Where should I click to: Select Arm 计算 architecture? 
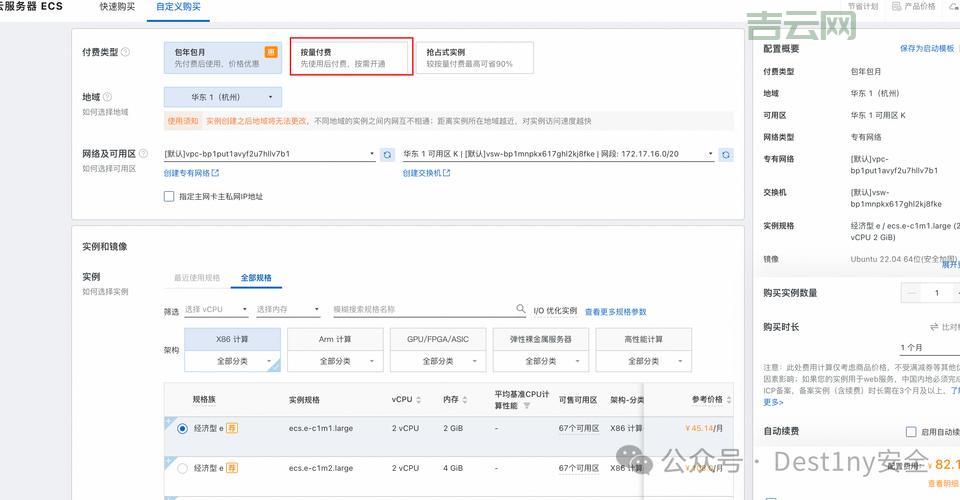(x=335, y=339)
